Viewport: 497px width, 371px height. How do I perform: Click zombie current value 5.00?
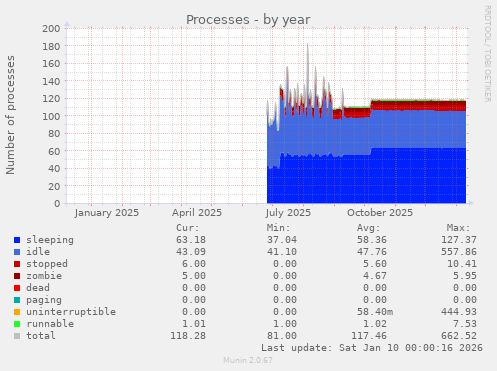[194, 276]
